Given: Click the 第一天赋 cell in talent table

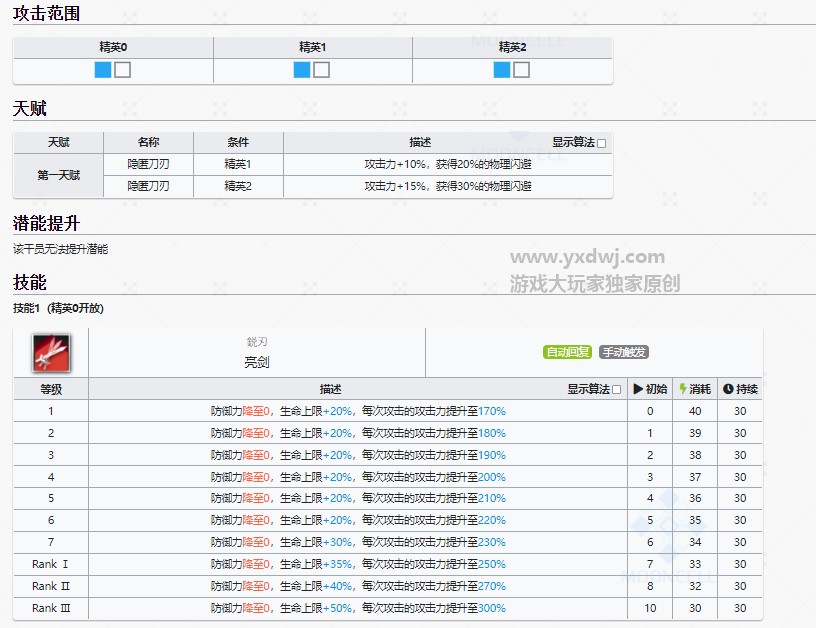Looking at the screenshot, I should [58, 175].
